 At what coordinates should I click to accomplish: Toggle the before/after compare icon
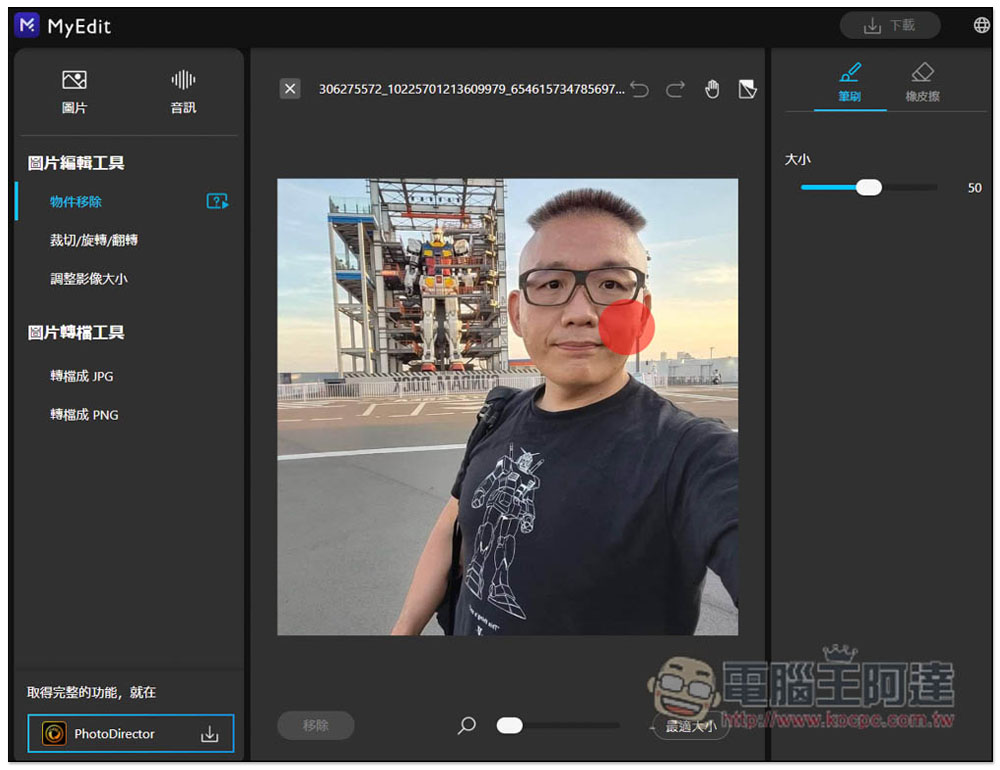coord(747,89)
